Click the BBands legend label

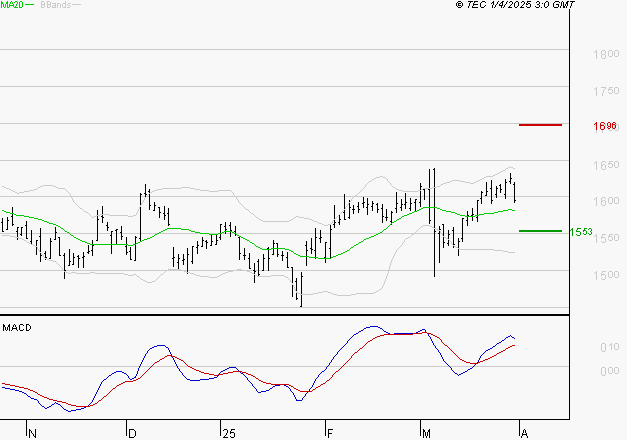point(56,5)
